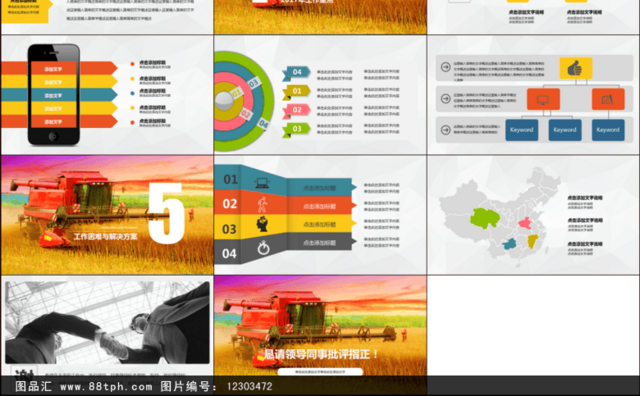Click the green 03 ribbon label
Image resolution: width=640 pixels, height=396 pixels.
(296, 129)
